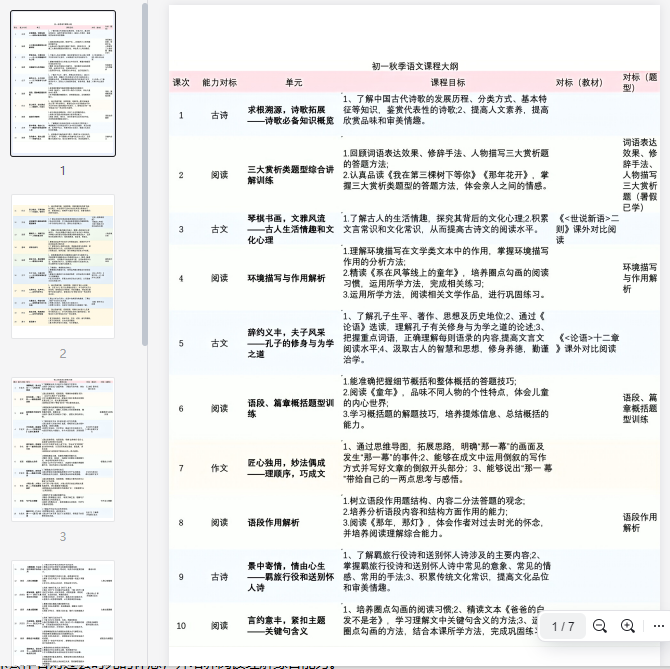This screenshot has height=669, width=670.
Task: Select unit 环境描写与作用解析
Action: [x=286, y=278]
